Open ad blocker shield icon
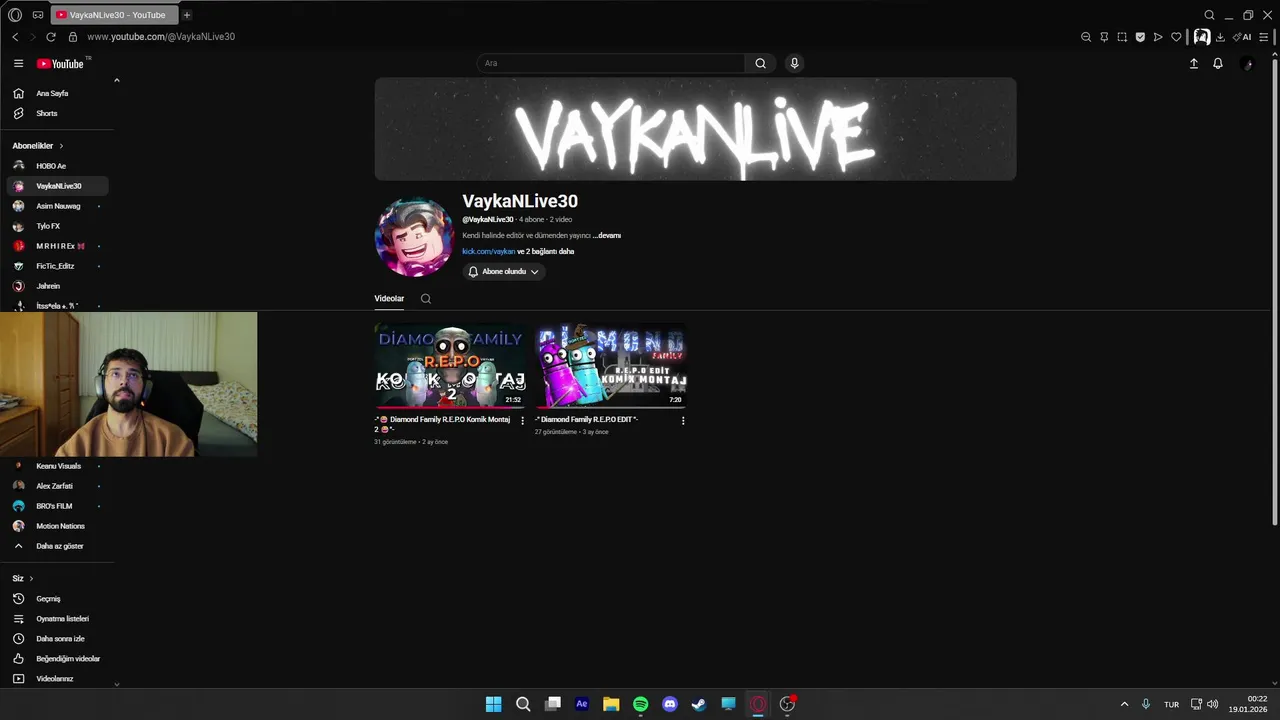The image size is (1280, 720). tap(1140, 37)
